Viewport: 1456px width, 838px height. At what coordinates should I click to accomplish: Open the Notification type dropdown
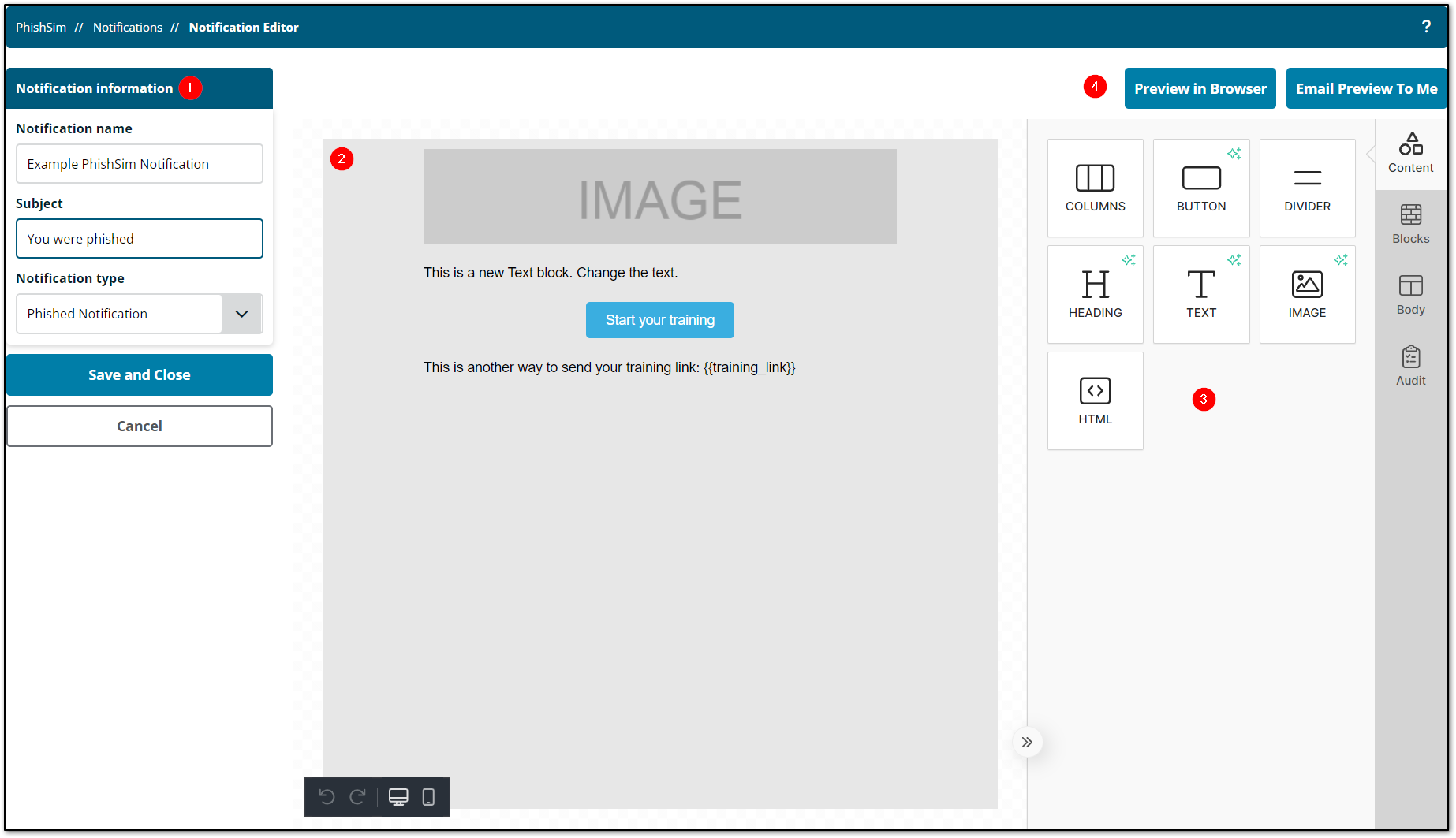click(241, 314)
